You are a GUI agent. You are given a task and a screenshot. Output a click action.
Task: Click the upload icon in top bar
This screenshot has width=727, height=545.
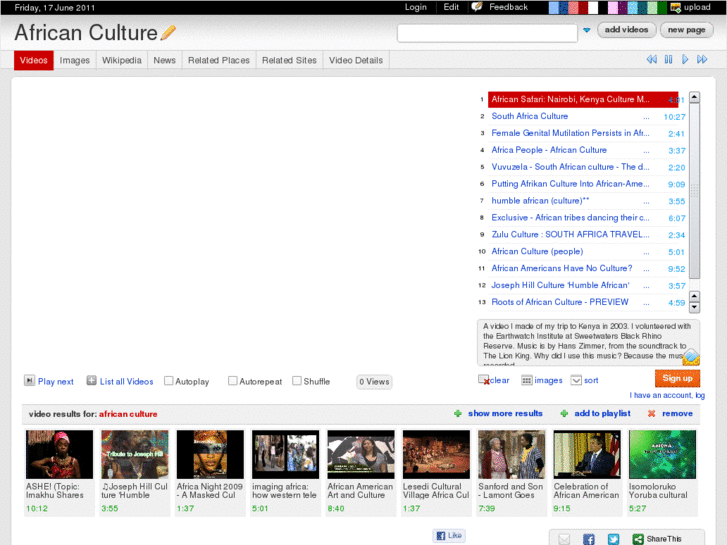click(677, 7)
